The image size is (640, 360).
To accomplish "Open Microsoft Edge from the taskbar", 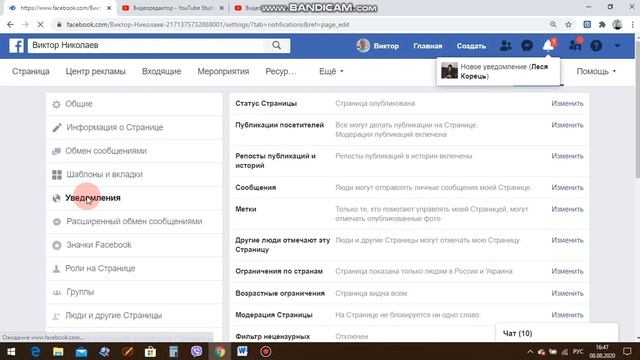I will (36, 351).
